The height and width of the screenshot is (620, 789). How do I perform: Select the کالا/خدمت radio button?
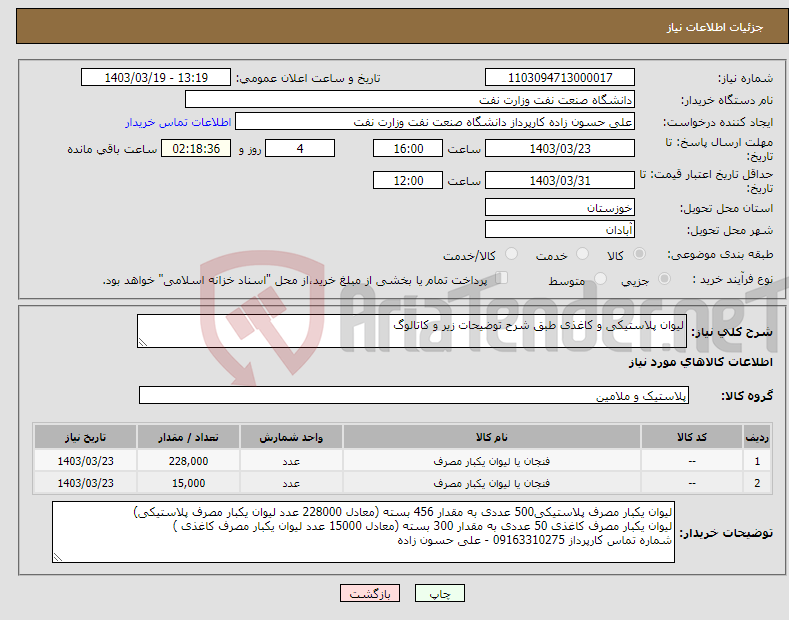point(511,254)
